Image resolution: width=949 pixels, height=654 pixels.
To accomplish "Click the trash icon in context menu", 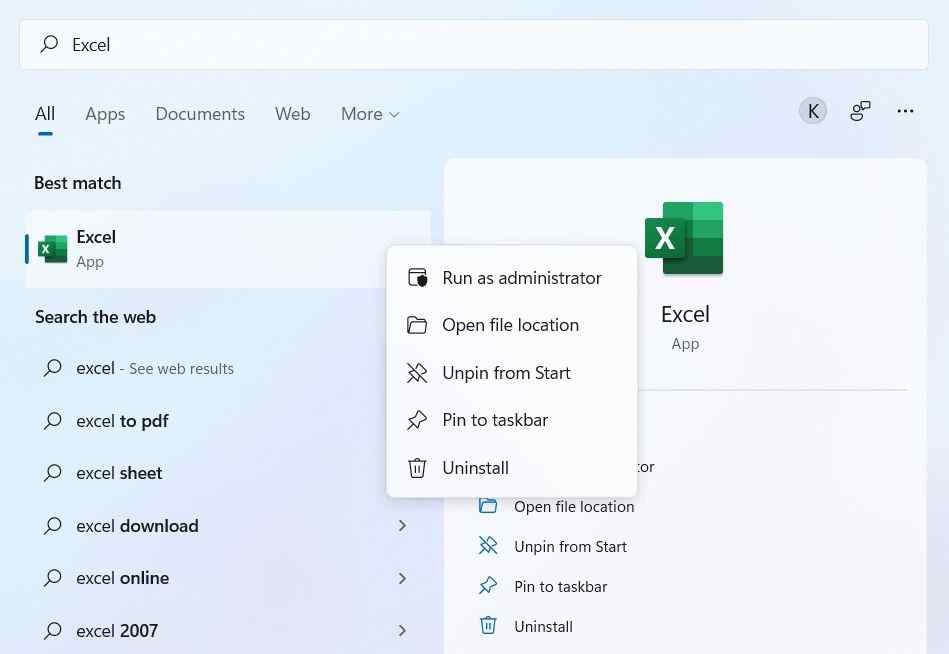I will pyautogui.click(x=417, y=468).
